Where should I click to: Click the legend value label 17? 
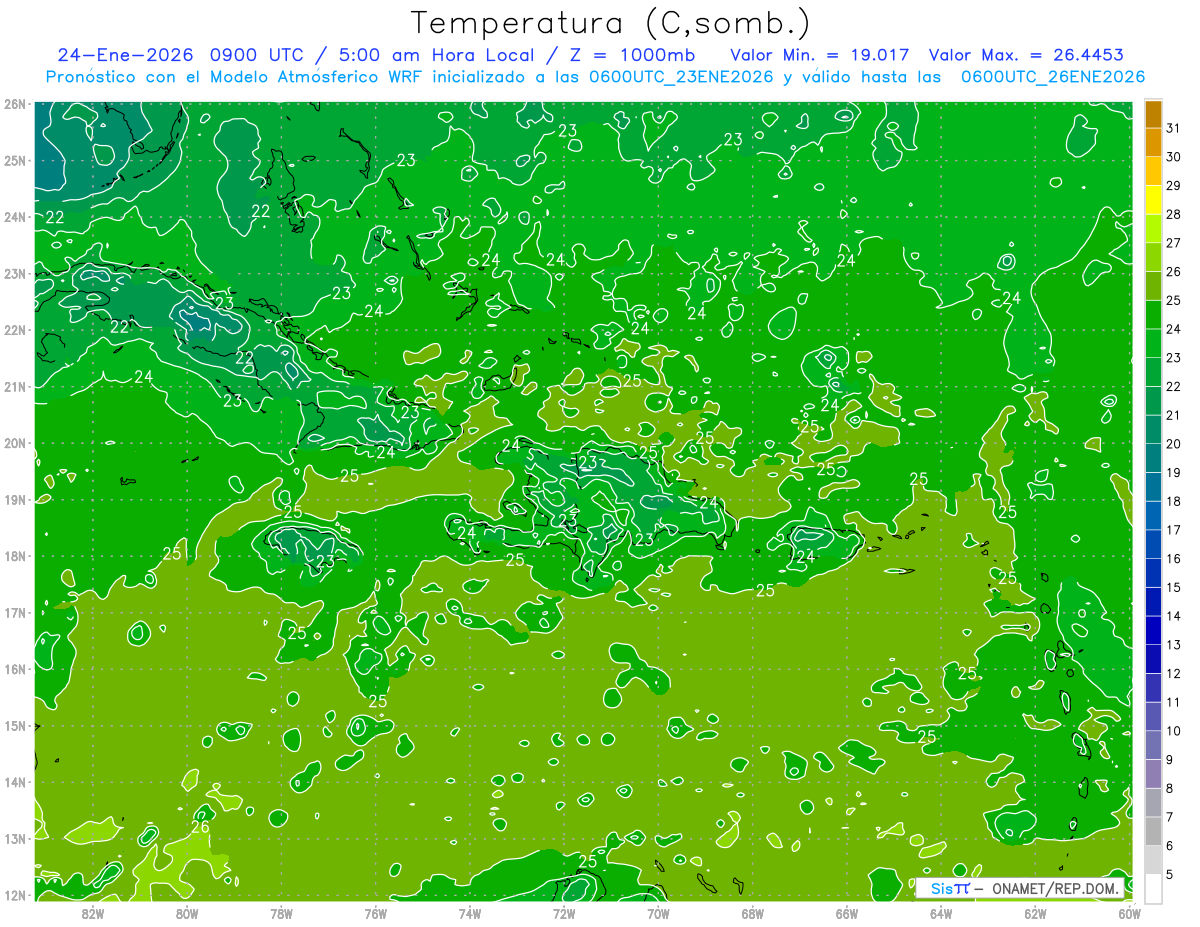tap(1173, 530)
